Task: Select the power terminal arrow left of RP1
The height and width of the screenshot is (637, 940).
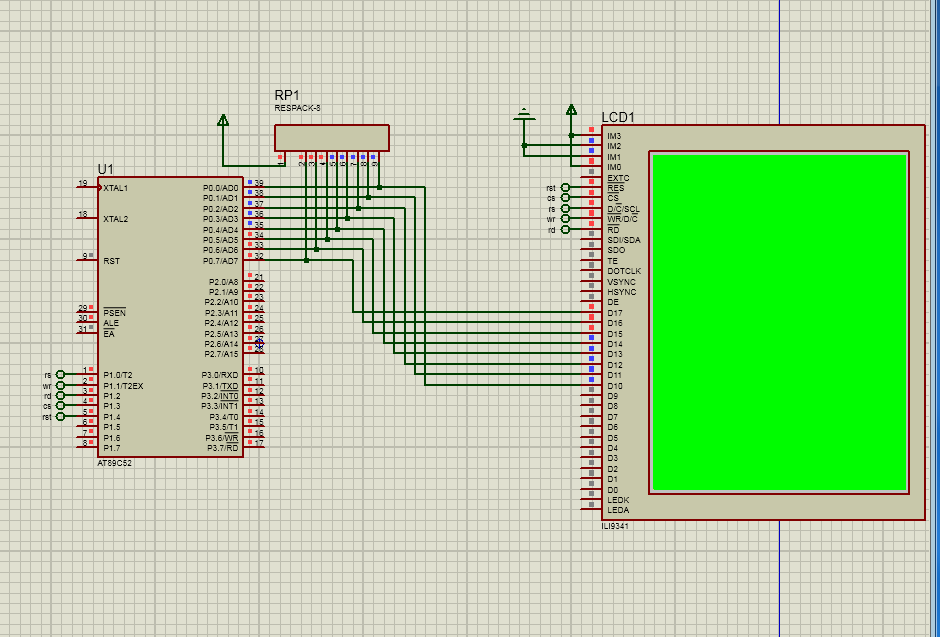Action: point(223,120)
